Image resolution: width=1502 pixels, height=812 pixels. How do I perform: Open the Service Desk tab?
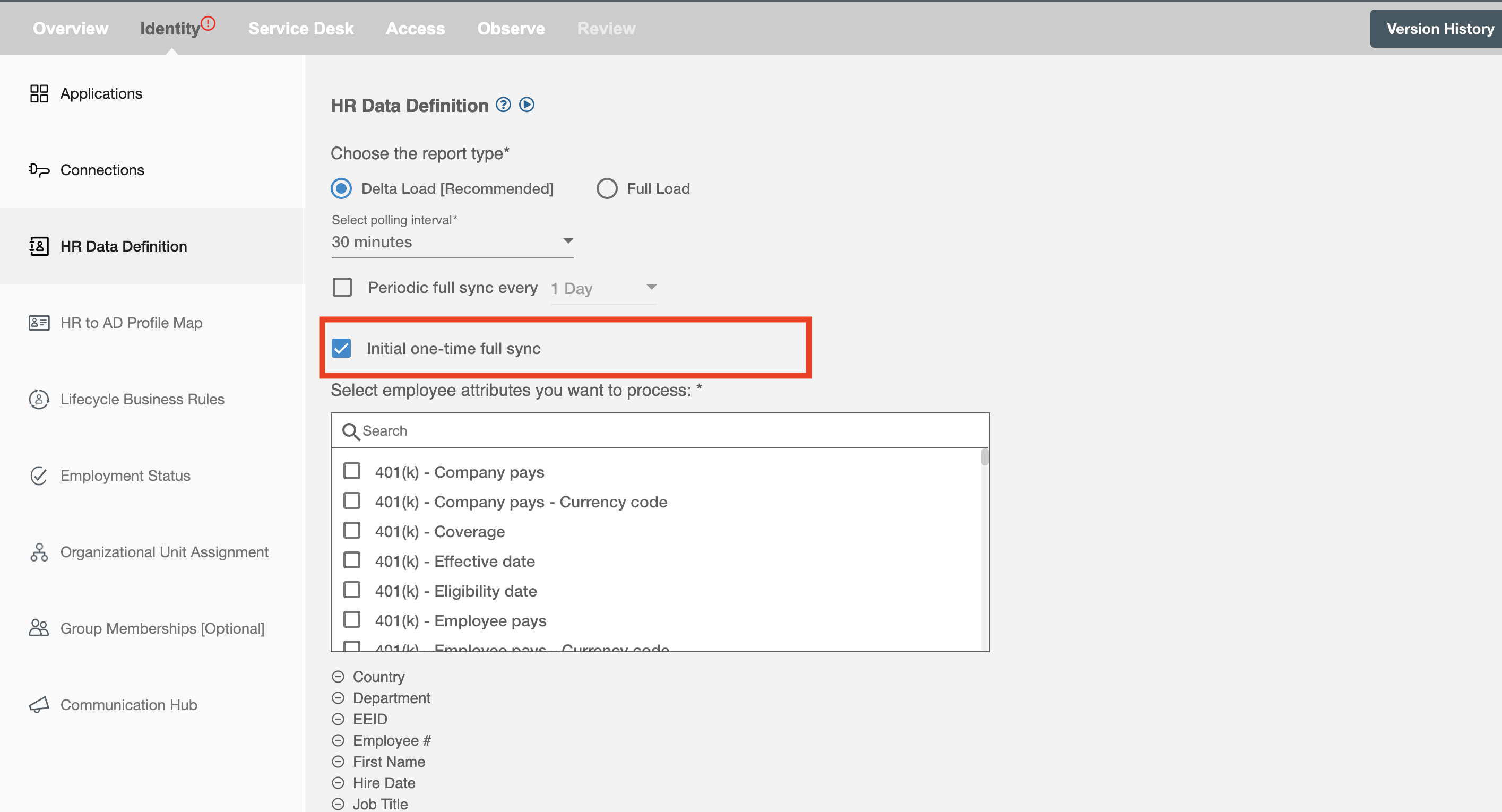[x=301, y=29]
